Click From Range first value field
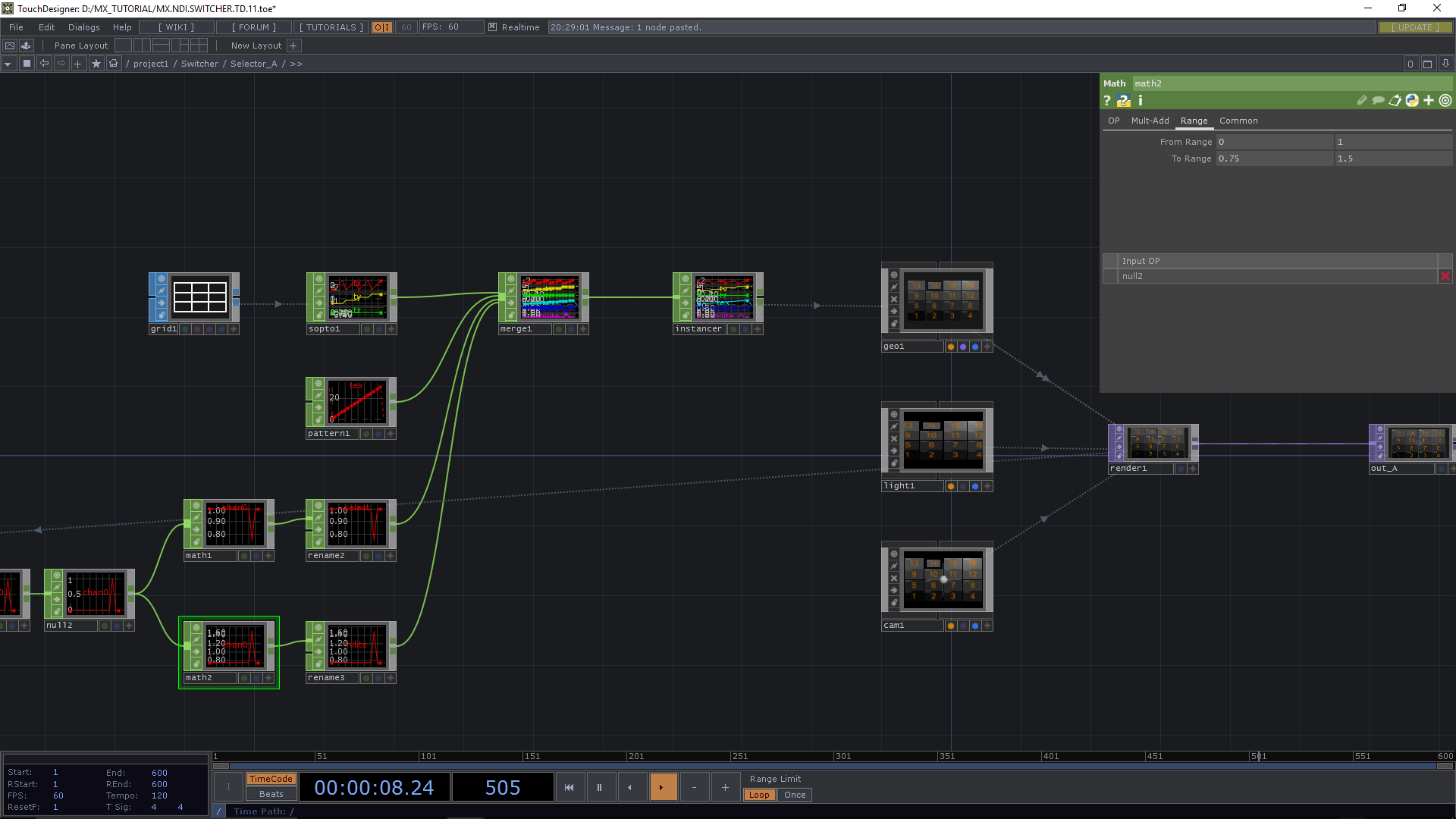Image resolution: width=1456 pixels, height=819 pixels. pos(1275,142)
